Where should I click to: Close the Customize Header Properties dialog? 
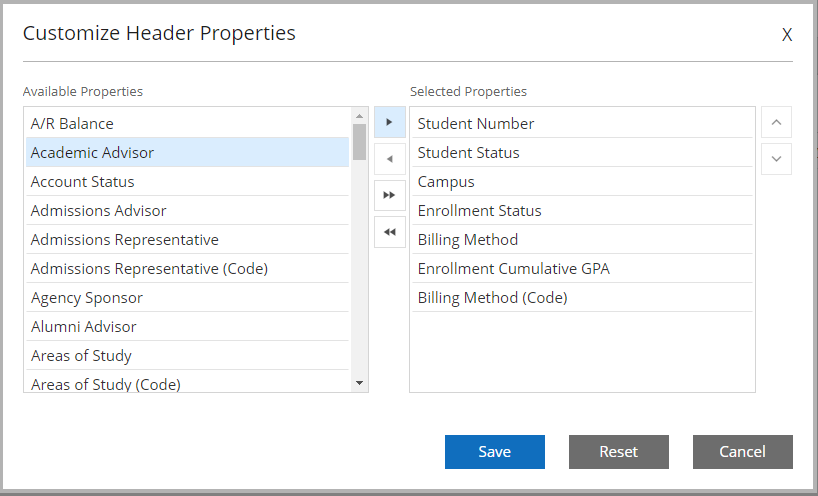787,35
